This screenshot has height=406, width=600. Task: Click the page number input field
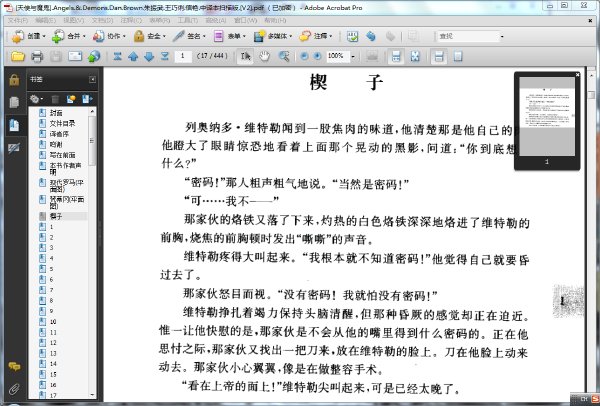click(183, 56)
